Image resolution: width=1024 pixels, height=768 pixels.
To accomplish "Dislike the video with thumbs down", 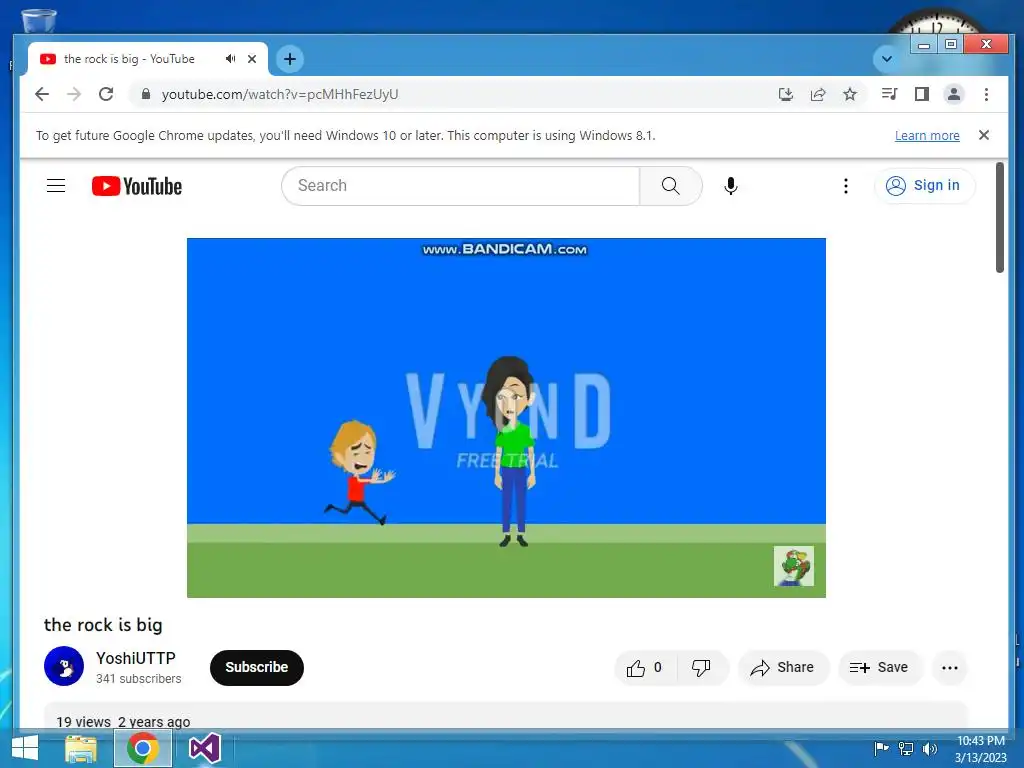I will point(701,667).
